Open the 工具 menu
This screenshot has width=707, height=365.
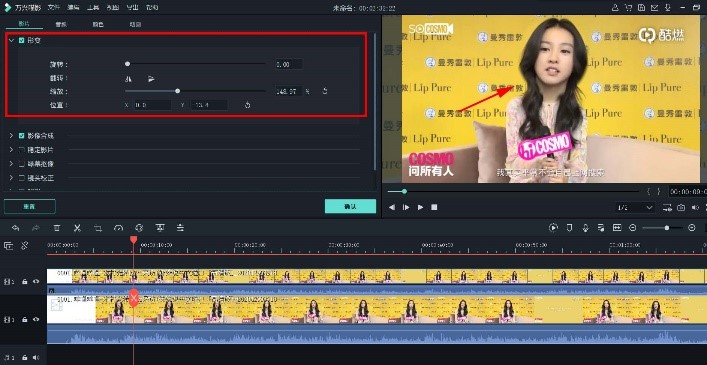click(93, 8)
